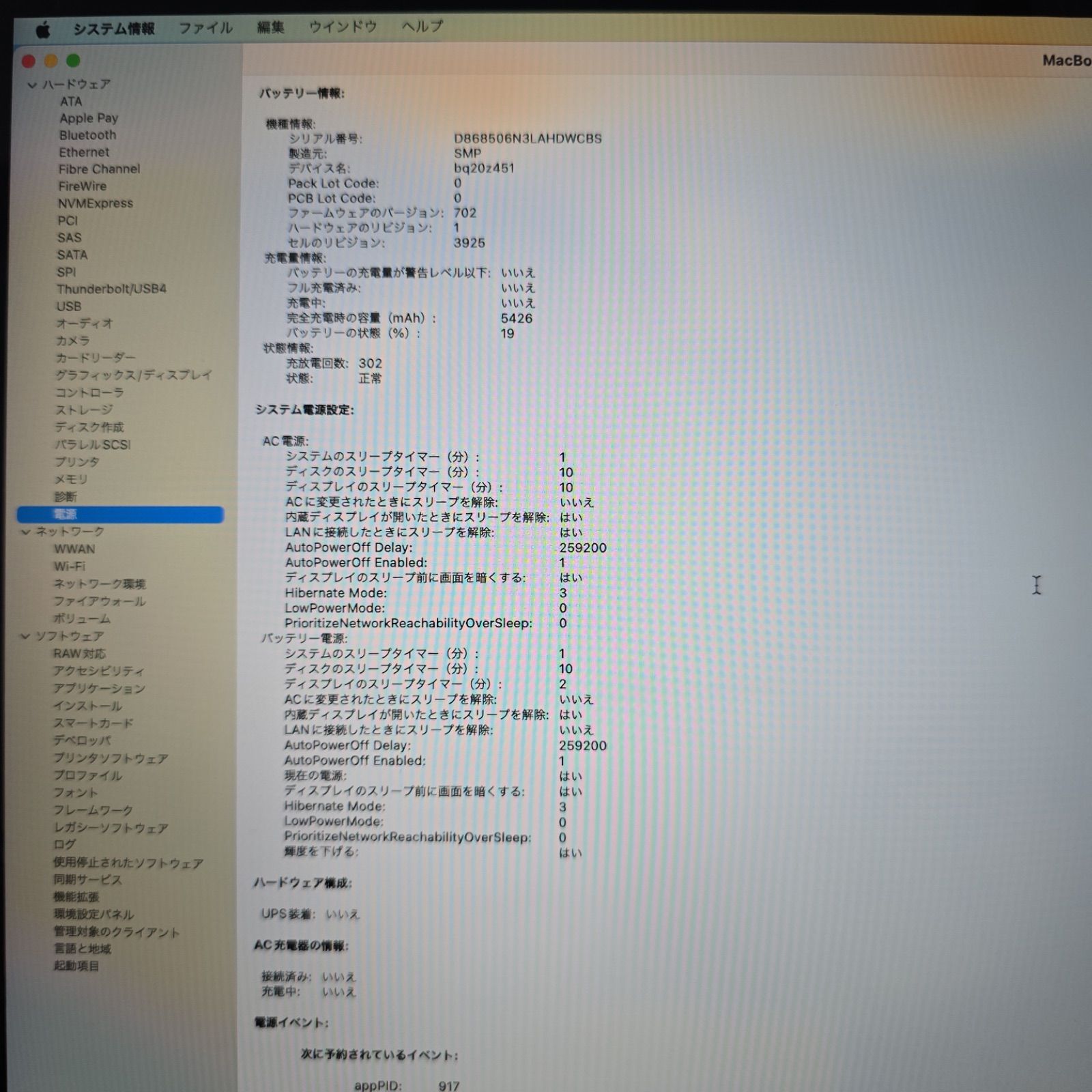Select Bluetooth in the sidebar

[x=87, y=135]
